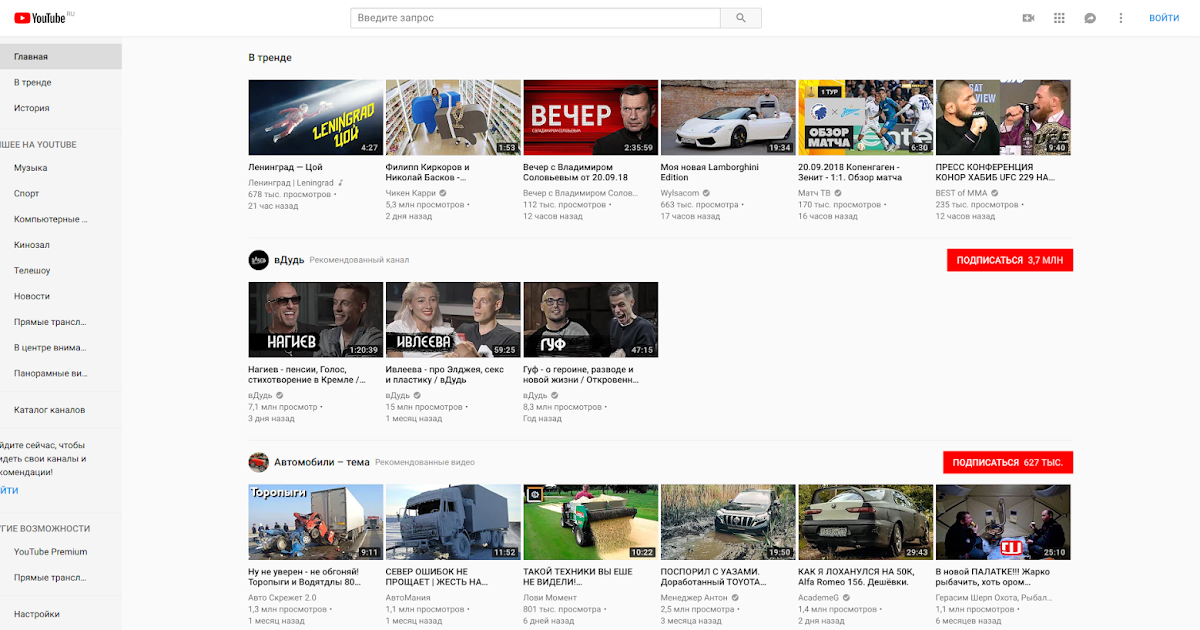Image resolution: width=1200 pixels, height=630 pixels.
Task: Open channel name АвтоМания
Action: 408,597
